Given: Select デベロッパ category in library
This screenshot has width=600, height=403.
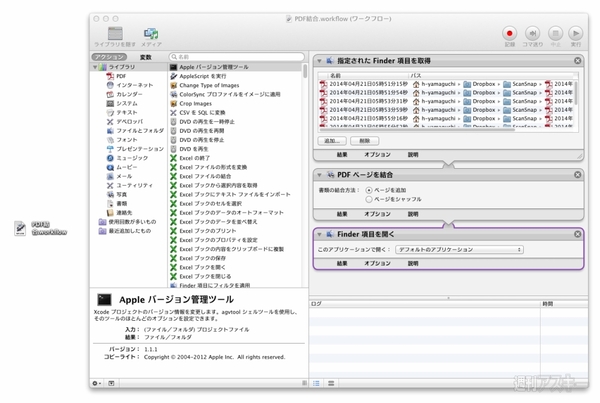Looking at the screenshot, I should (125, 122).
